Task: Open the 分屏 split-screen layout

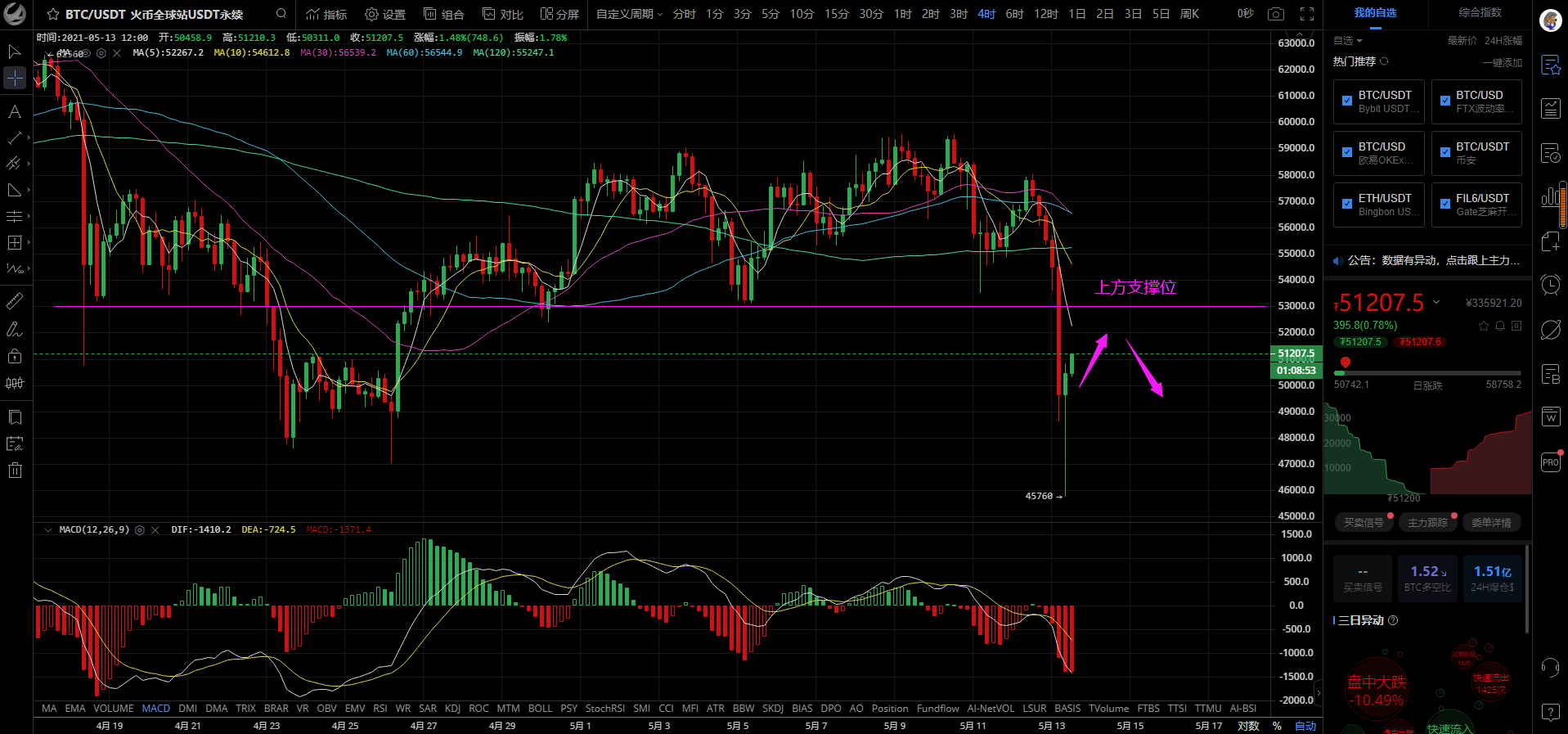Action: [559, 14]
